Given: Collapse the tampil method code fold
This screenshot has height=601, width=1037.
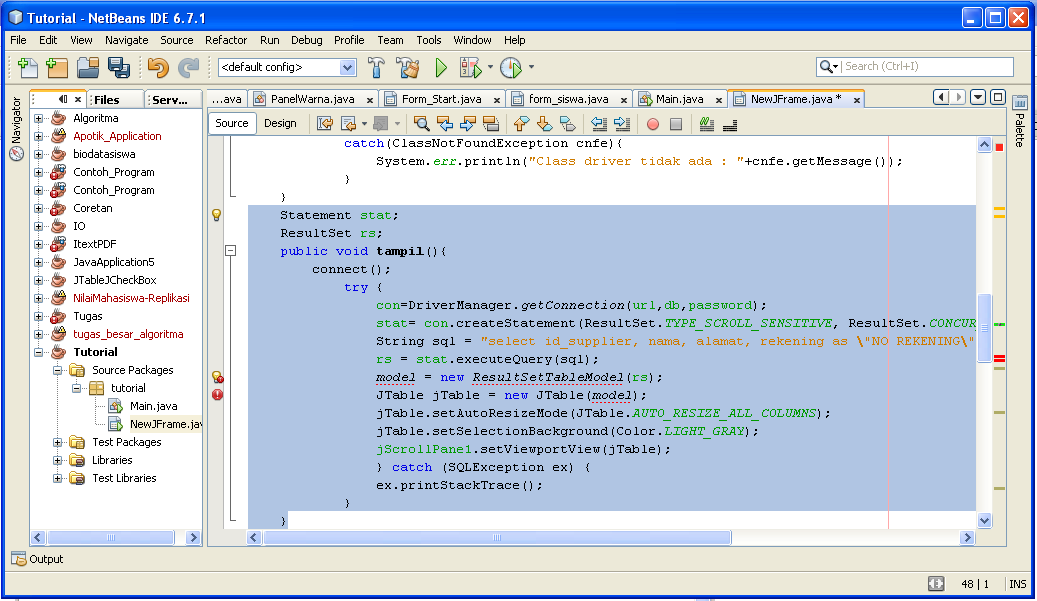Looking at the screenshot, I should click(230, 251).
